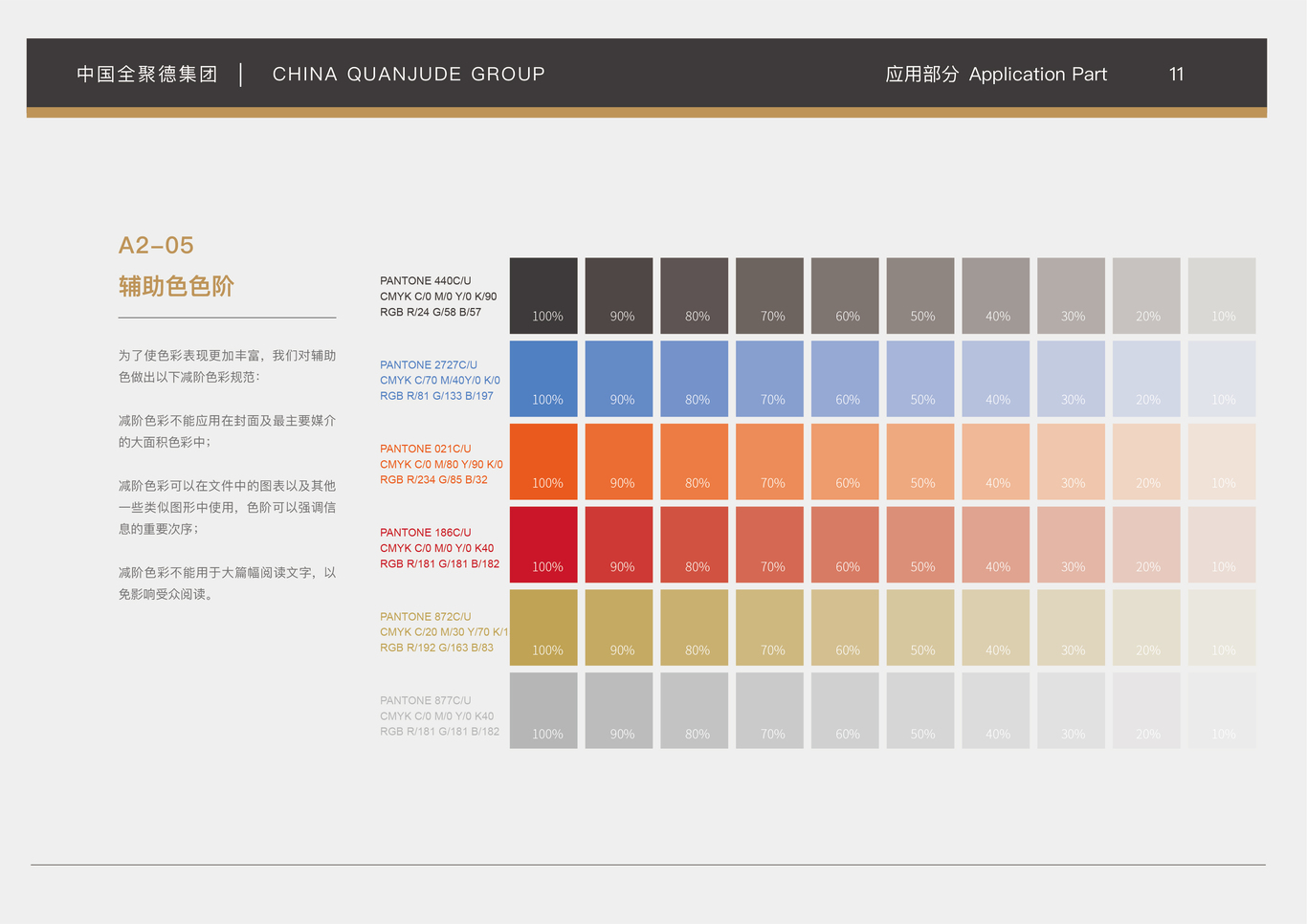The width and height of the screenshot is (1307, 924).
Task: Pick the 70% orange swatch
Action: click(769, 462)
